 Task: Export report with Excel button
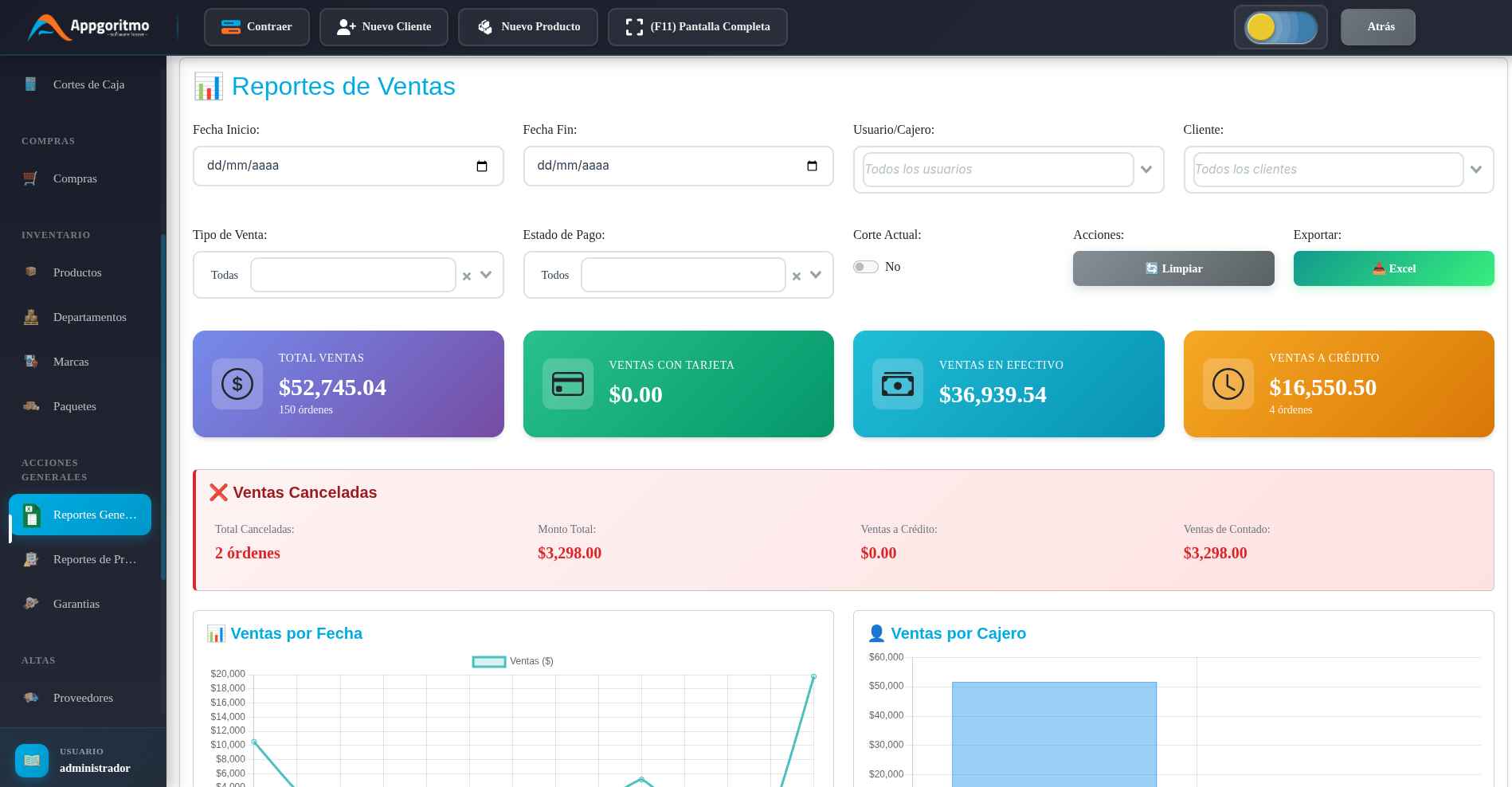(x=1393, y=268)
